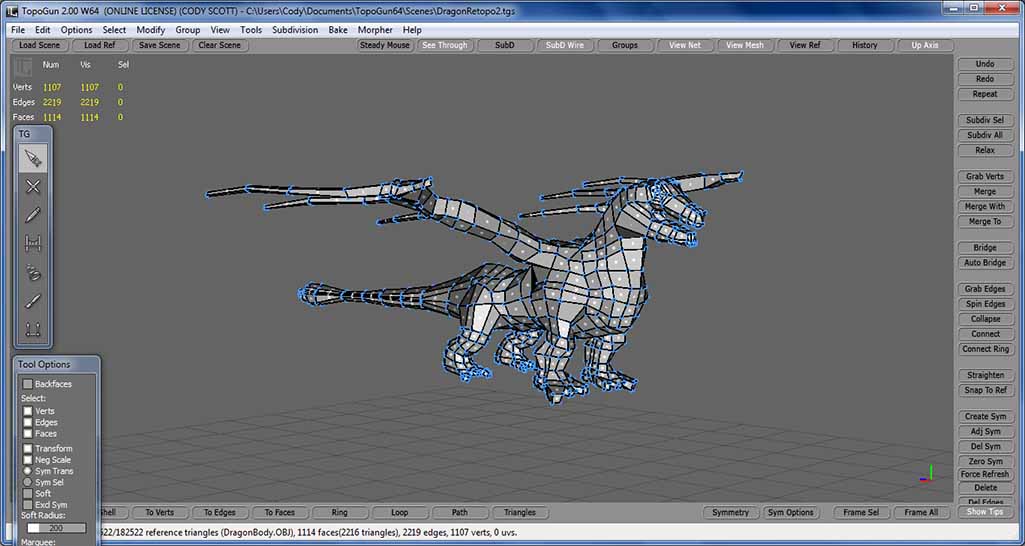The height and width of the screenshot is (546, 1025).
Task: Toggle the View Net button
Action: click(685, 45)
